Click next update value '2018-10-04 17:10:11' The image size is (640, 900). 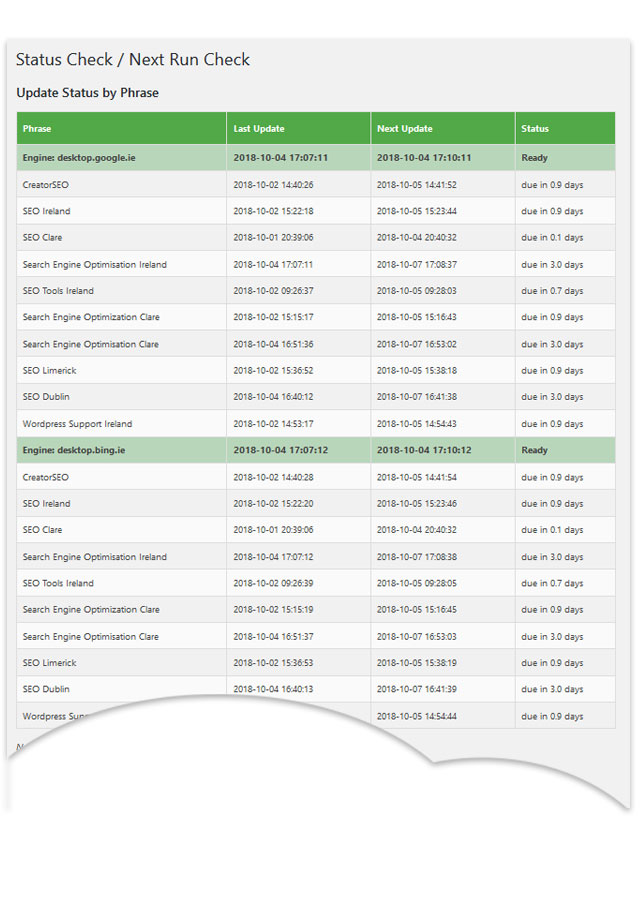424,158
